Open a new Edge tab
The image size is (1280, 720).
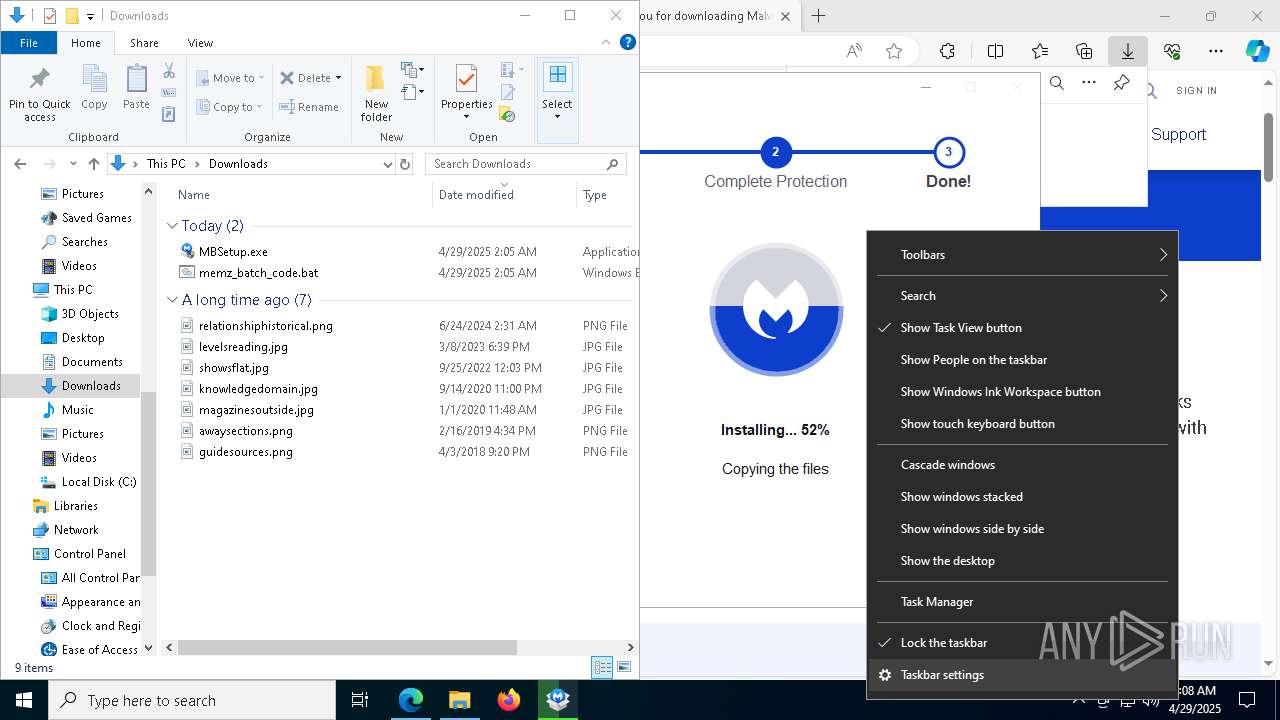coord(818,16)
